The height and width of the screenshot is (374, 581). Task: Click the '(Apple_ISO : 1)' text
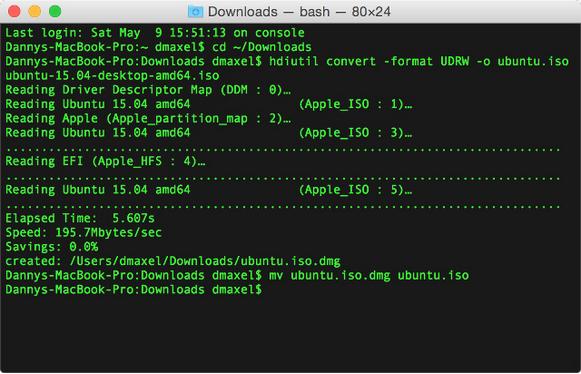point(355,104)
